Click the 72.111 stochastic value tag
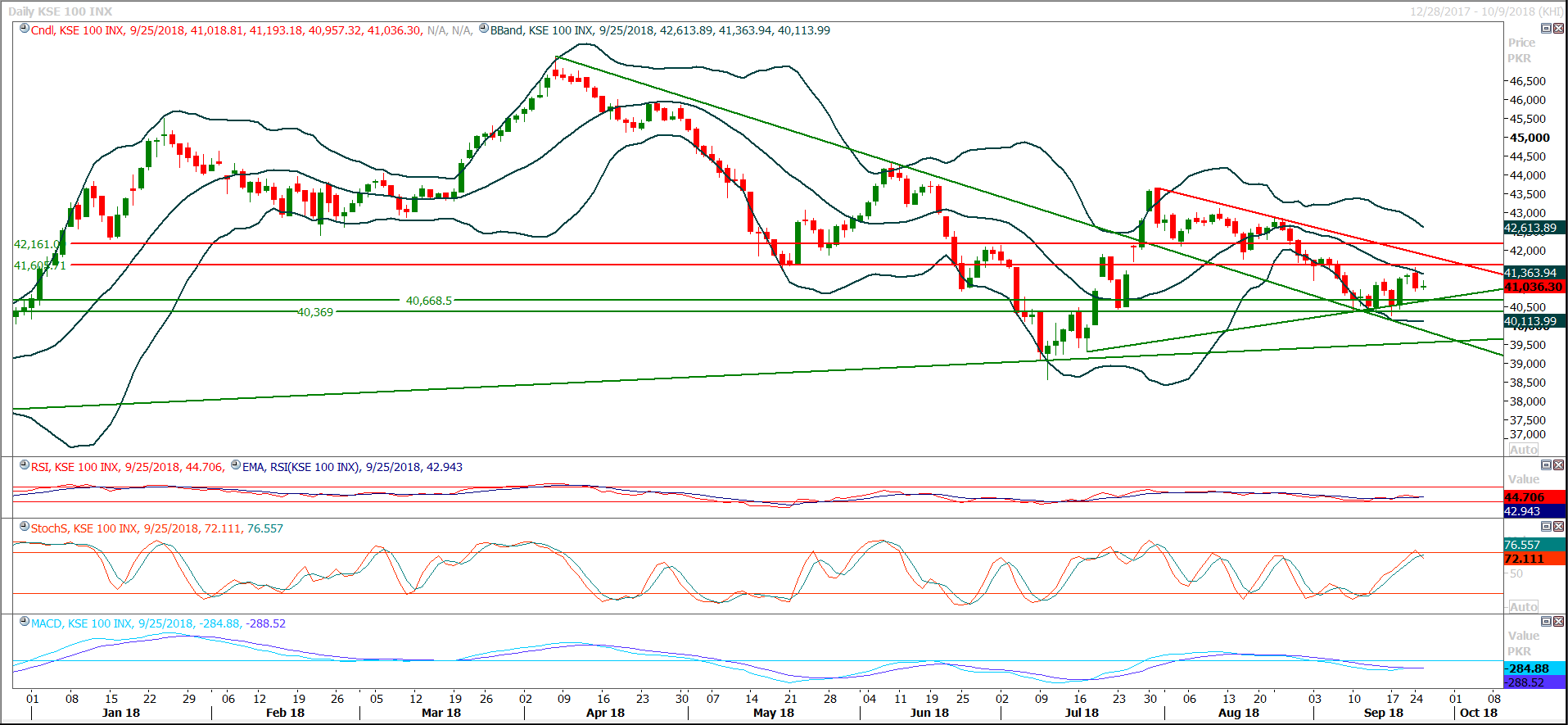Screen dimensions: 1568x725 [1534, 559]
